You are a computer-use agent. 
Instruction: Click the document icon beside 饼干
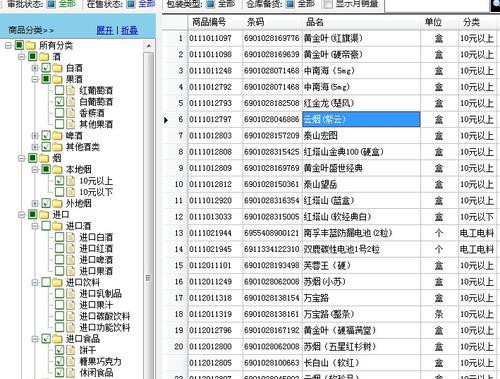click(x=71, y=350)
